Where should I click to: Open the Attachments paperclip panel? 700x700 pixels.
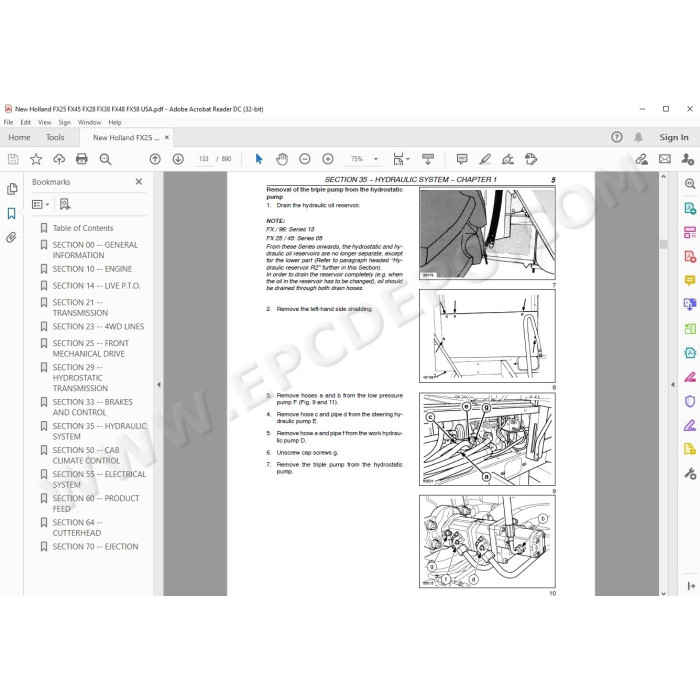coord(12,237)
